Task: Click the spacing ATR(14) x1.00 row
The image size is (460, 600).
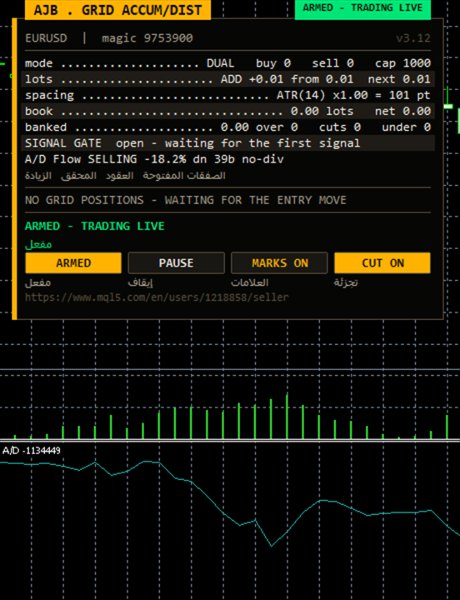Action: pos(228,95)
